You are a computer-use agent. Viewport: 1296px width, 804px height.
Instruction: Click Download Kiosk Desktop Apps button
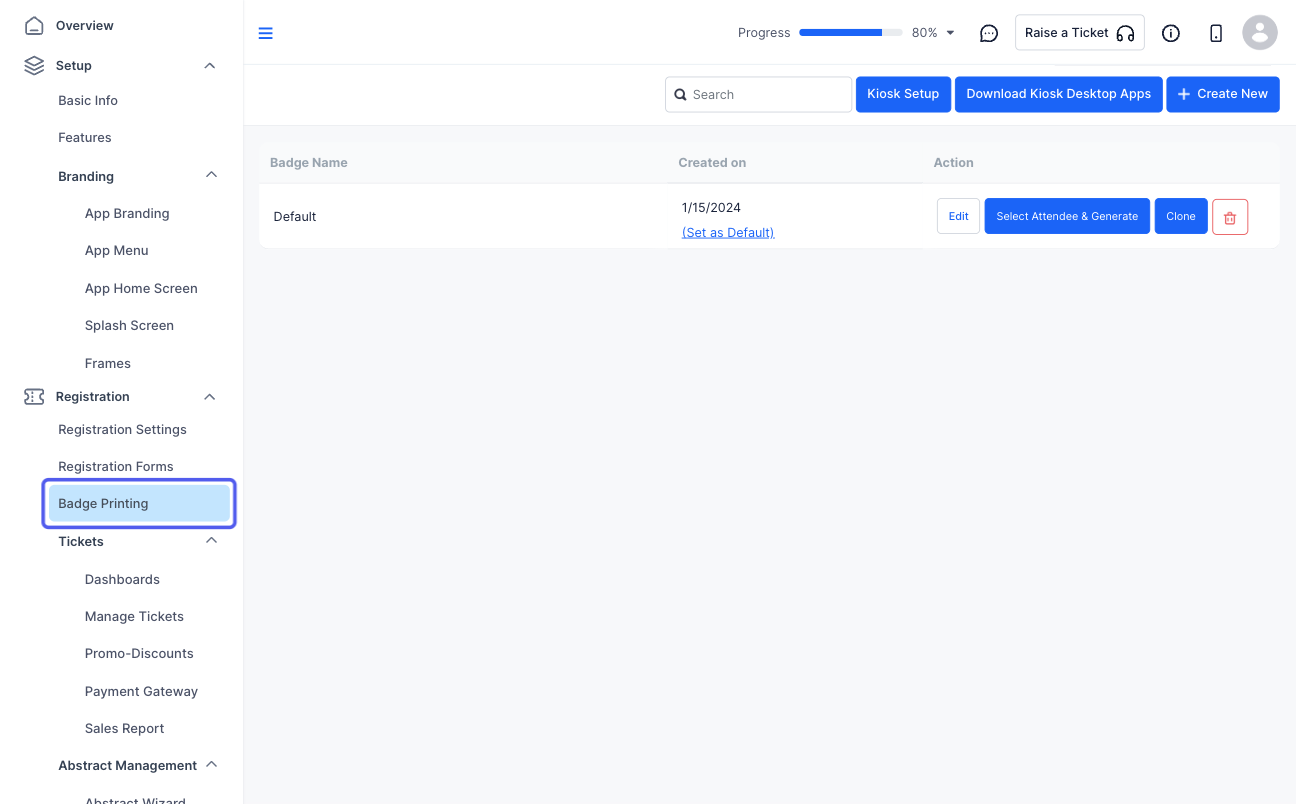click(1059, 94)
